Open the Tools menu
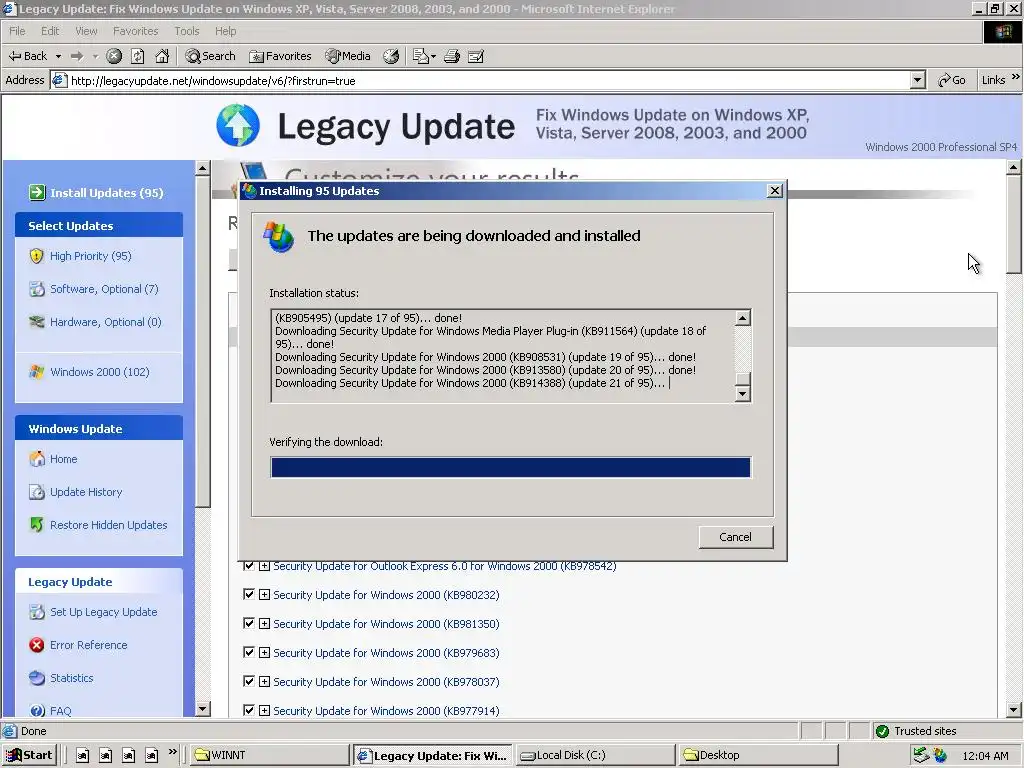This screenshot has width=1024, height=768. tap(187, 31)
